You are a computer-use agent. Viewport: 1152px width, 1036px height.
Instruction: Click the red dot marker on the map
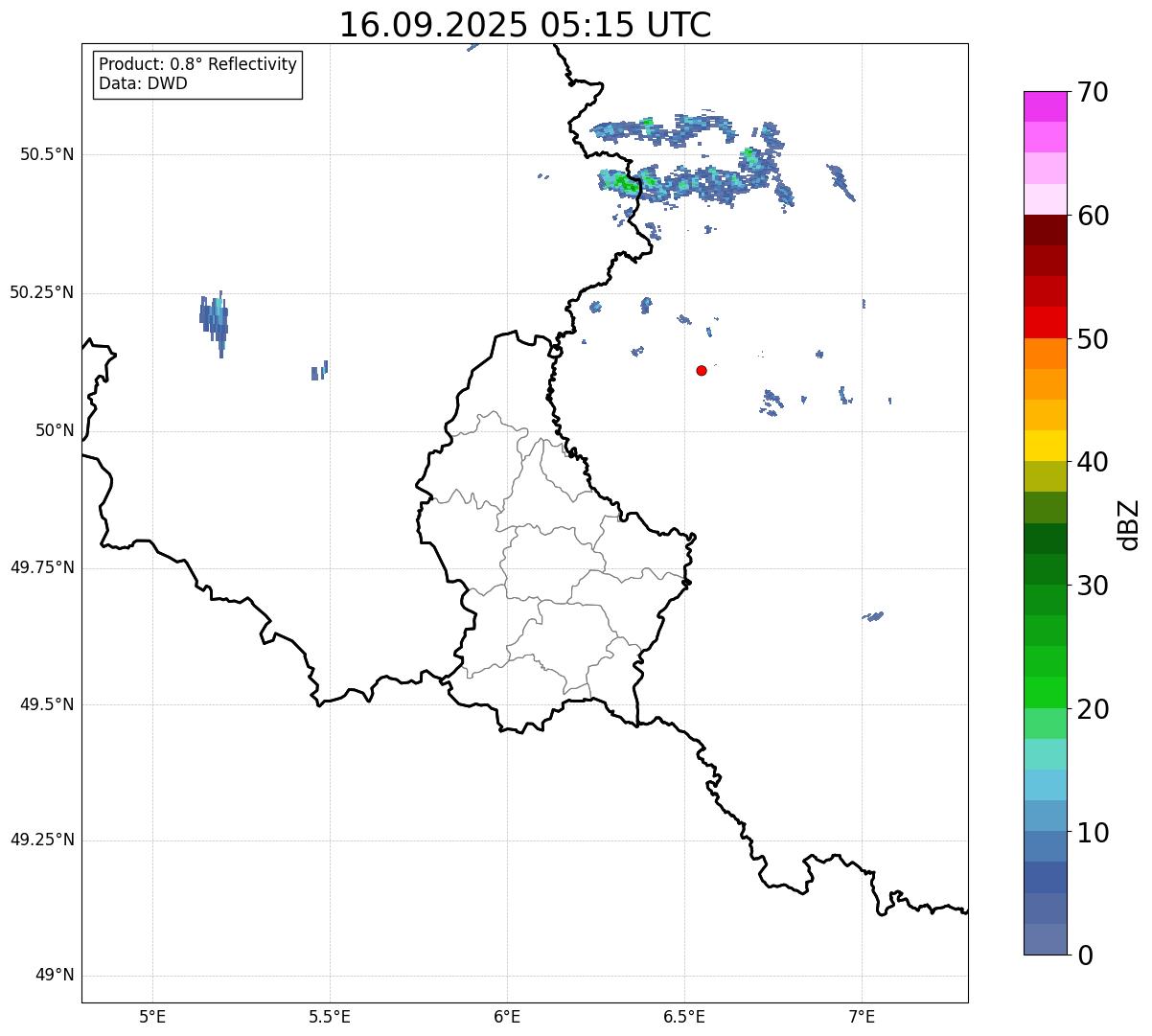[702, 370]
